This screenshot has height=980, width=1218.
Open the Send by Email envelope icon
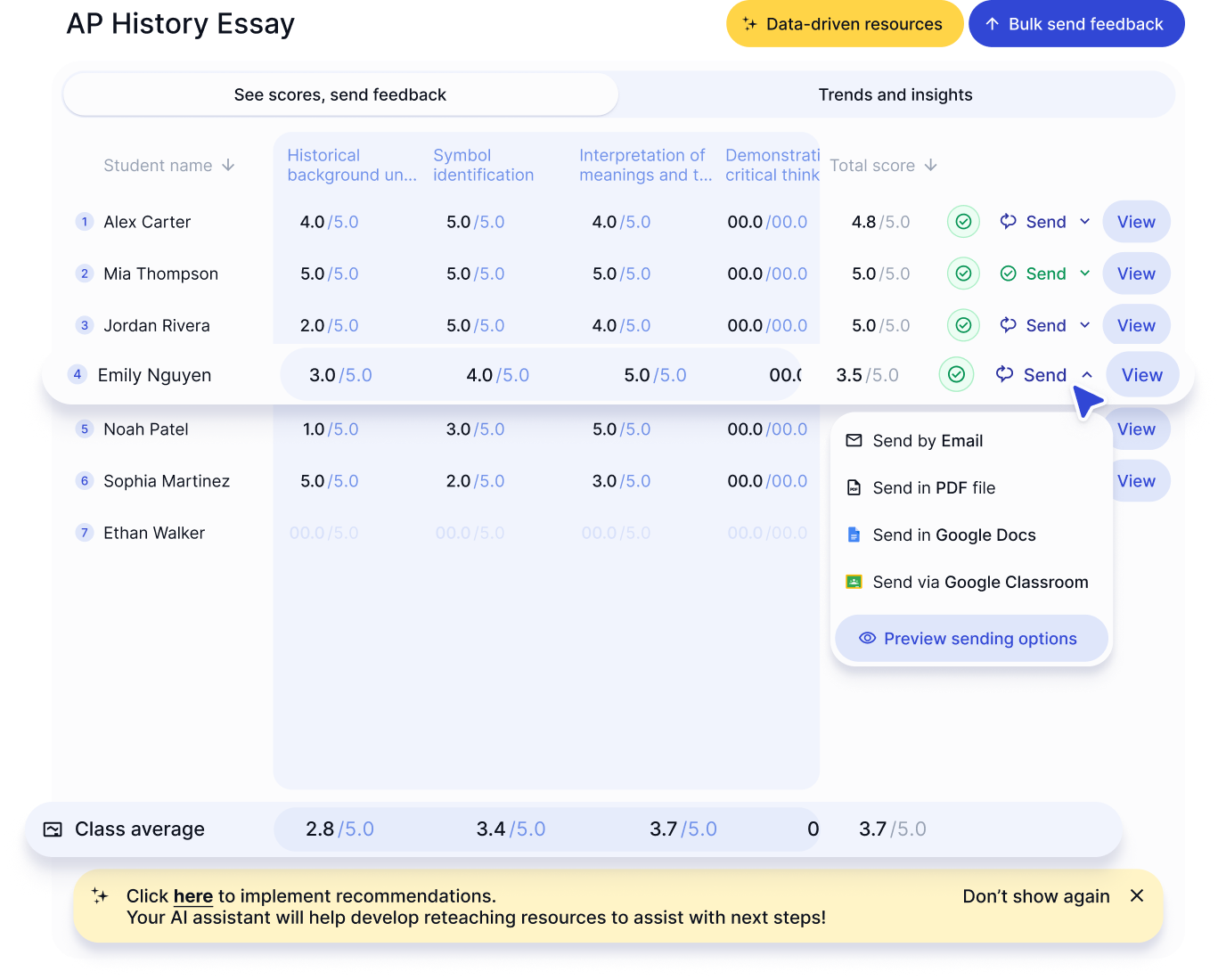[x=854, y=440]
